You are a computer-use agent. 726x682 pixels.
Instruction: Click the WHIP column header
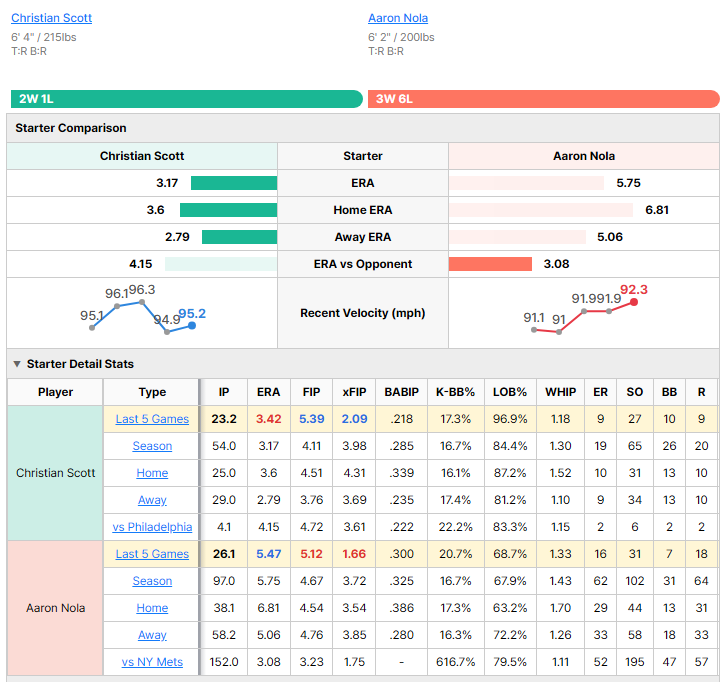[x=560, y=392]
